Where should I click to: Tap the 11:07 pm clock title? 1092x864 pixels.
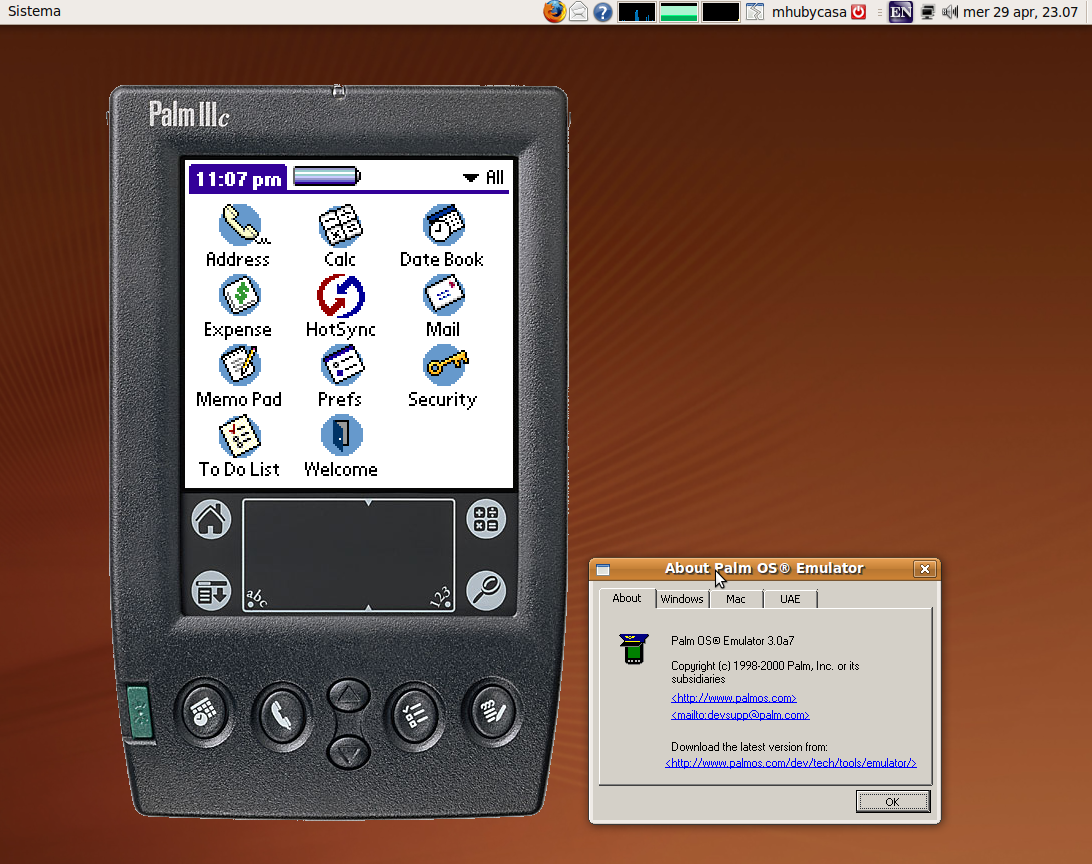tap(237, 179)
